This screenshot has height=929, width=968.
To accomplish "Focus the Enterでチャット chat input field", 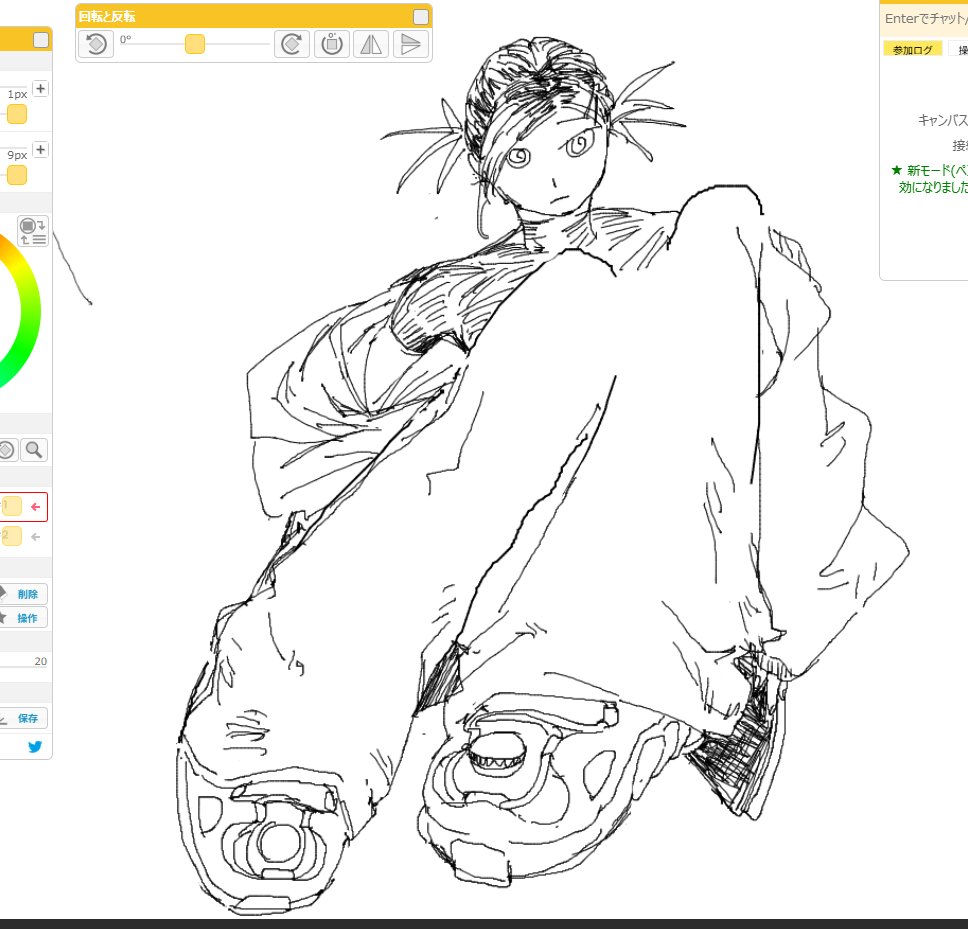I will pos(924,19).
